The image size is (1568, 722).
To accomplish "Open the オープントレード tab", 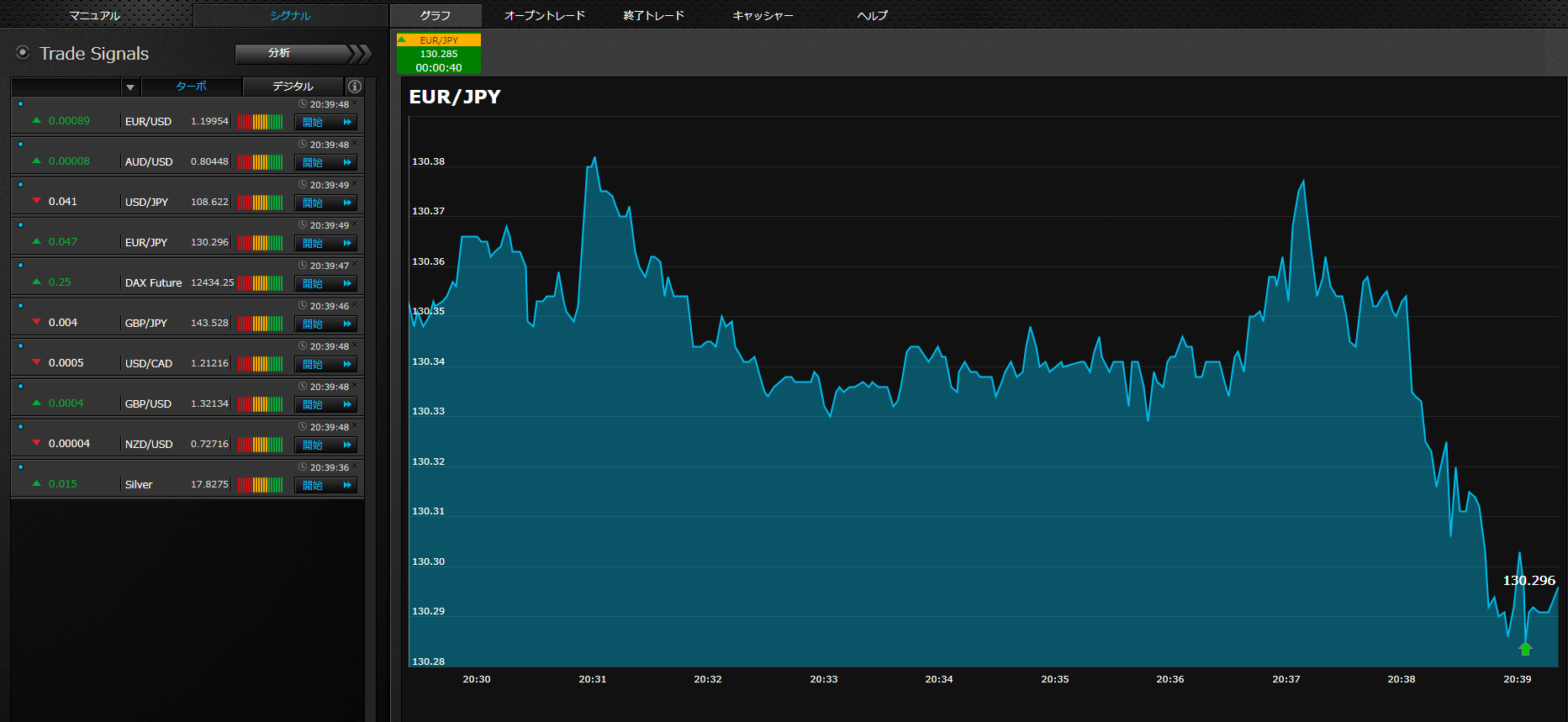I will [x=545, y=15].
